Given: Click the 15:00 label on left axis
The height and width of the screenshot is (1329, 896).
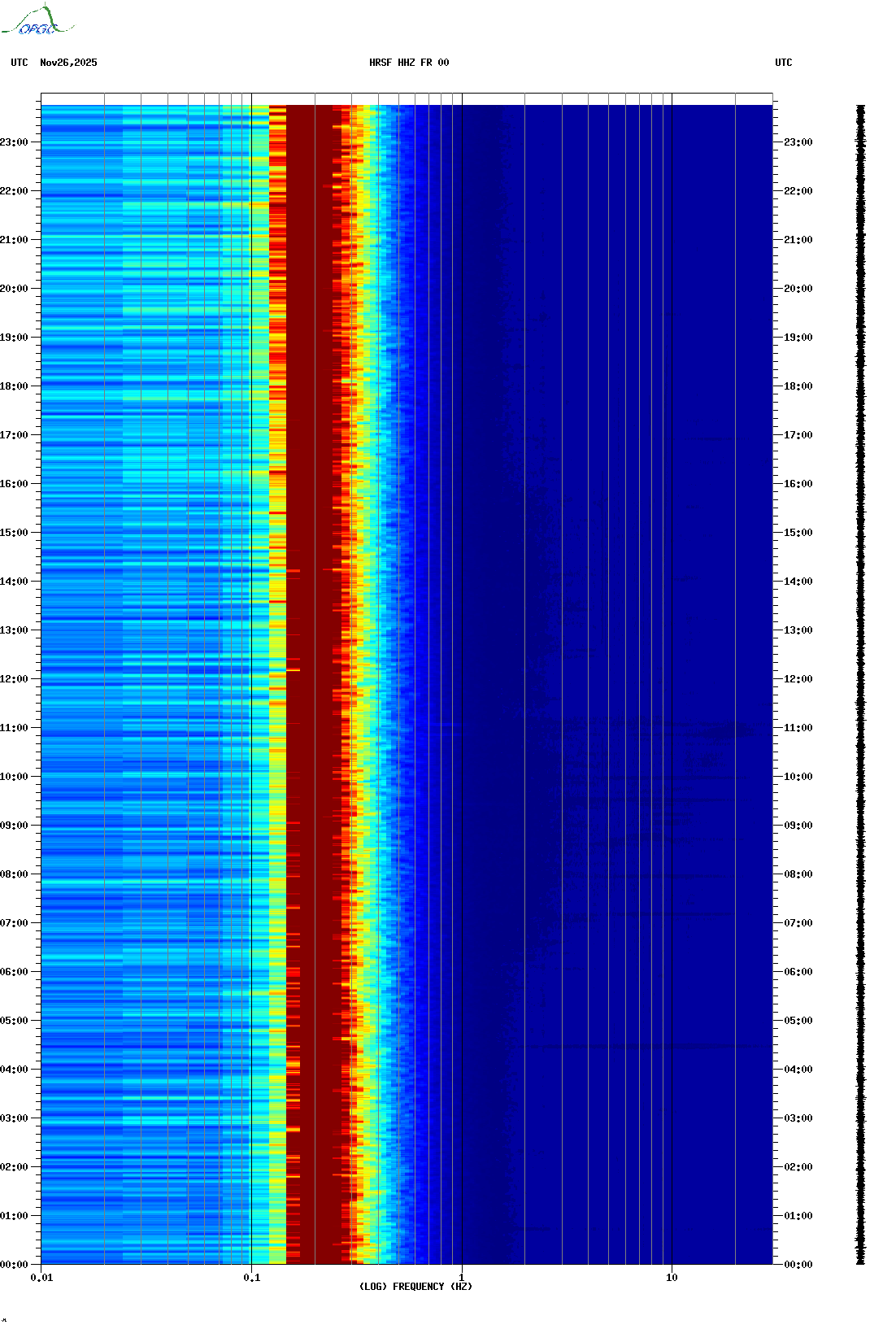Looking at the screenshot, I should coord(14,533).
